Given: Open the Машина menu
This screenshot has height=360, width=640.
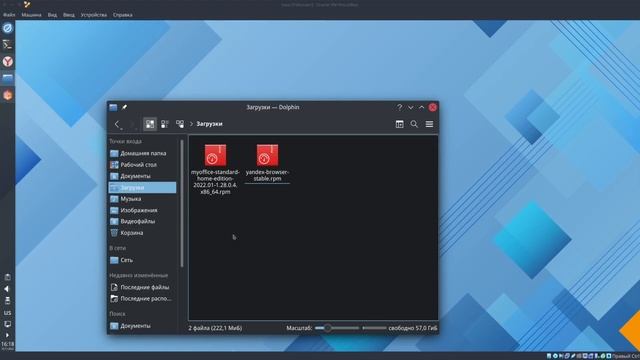Looking at the screenshot, I should coord(31,15).
